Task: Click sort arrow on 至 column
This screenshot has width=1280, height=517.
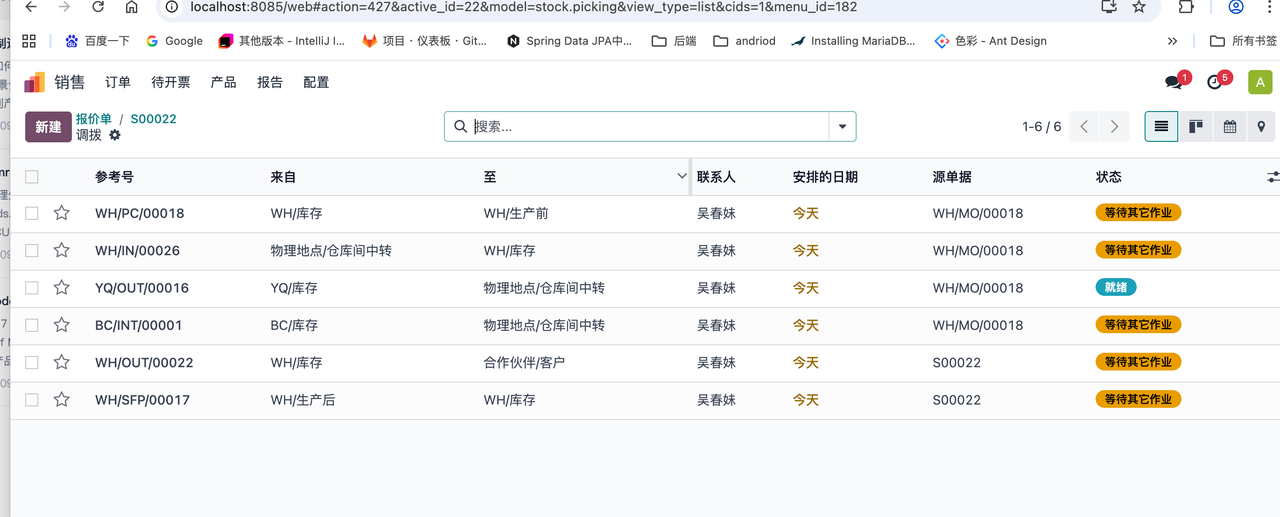Action: 682,177
